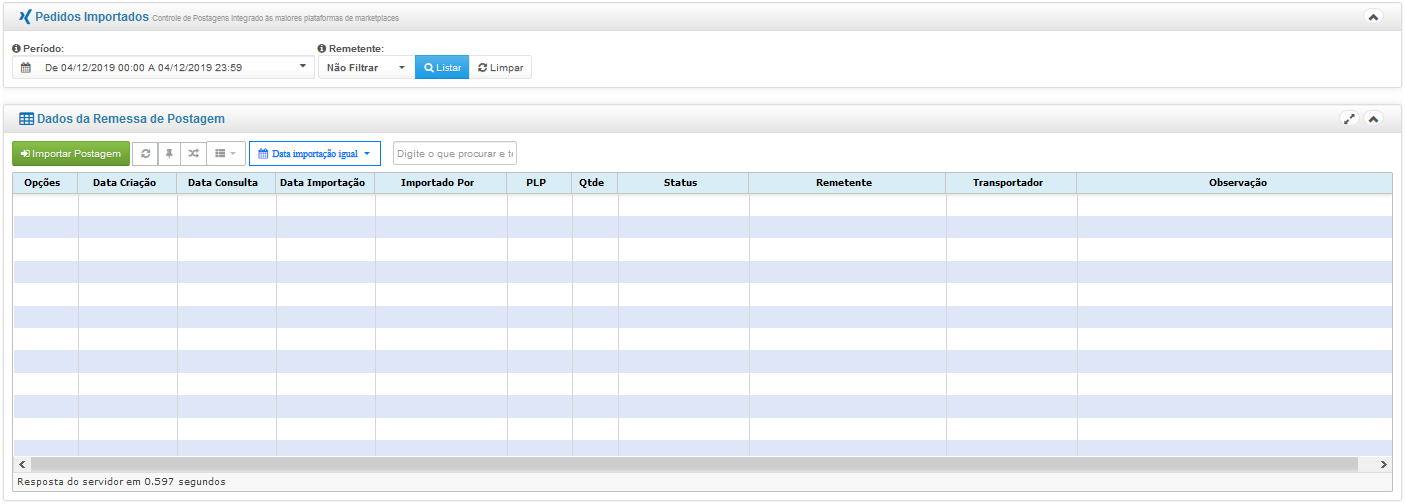This screenshot has height=504, width=1405.
Task: Open the list view options icon dropdown
Action: click(x=225, y=154)
